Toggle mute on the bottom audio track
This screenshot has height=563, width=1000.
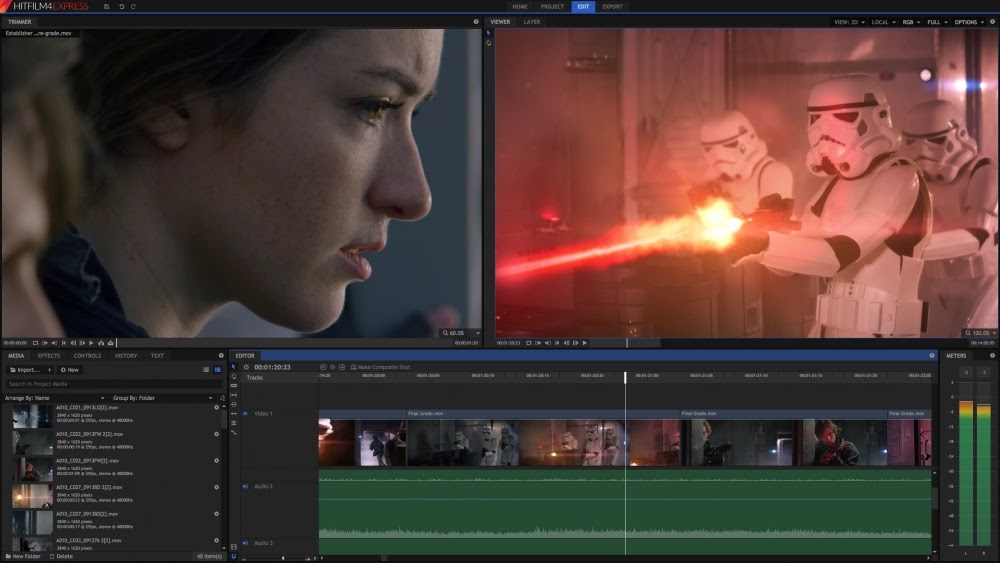pos(245,544)
